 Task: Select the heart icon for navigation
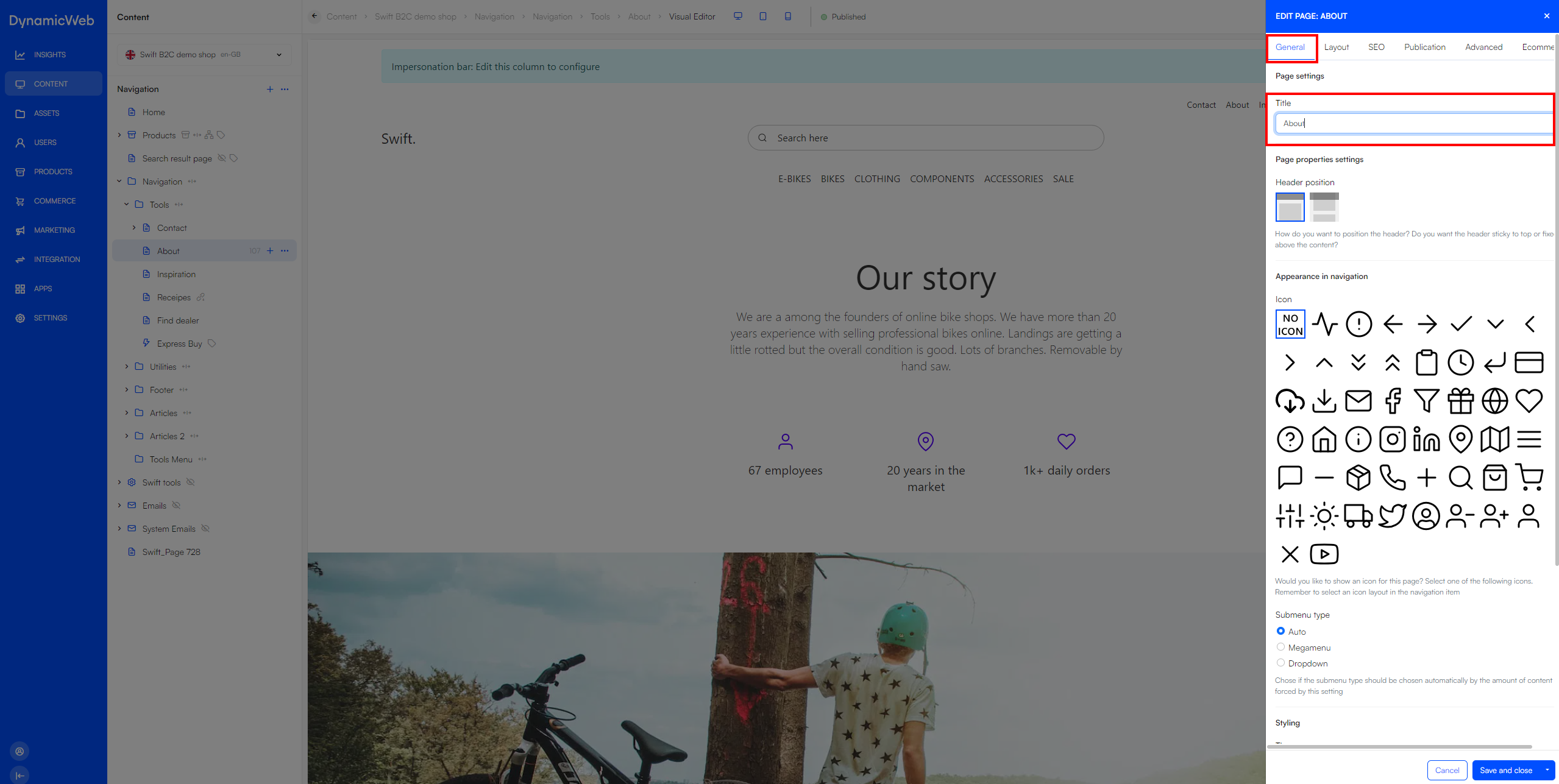(x=1529, y=401)
